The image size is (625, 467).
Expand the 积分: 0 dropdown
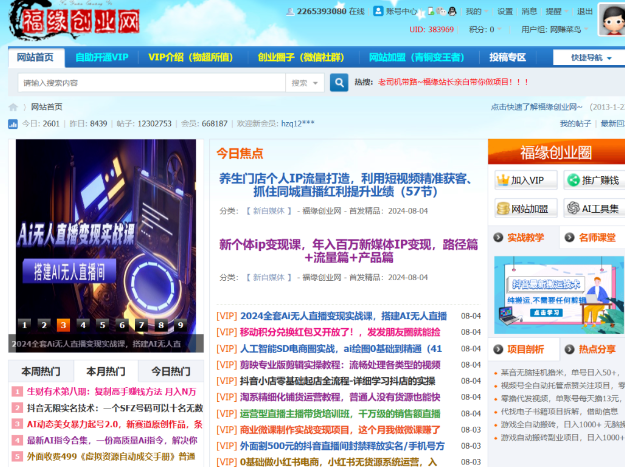[x=485, y=29]
